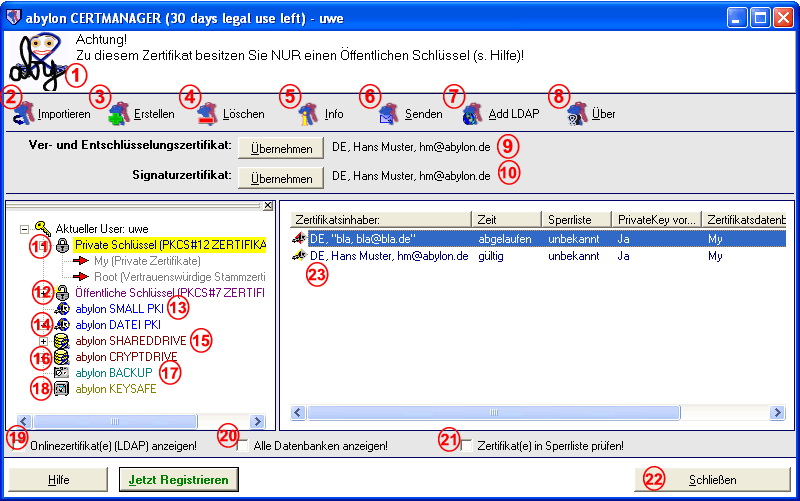Sort by Zertifikatsdatenb column header
This screenshot has height=501, width=800.
(744, 219)
